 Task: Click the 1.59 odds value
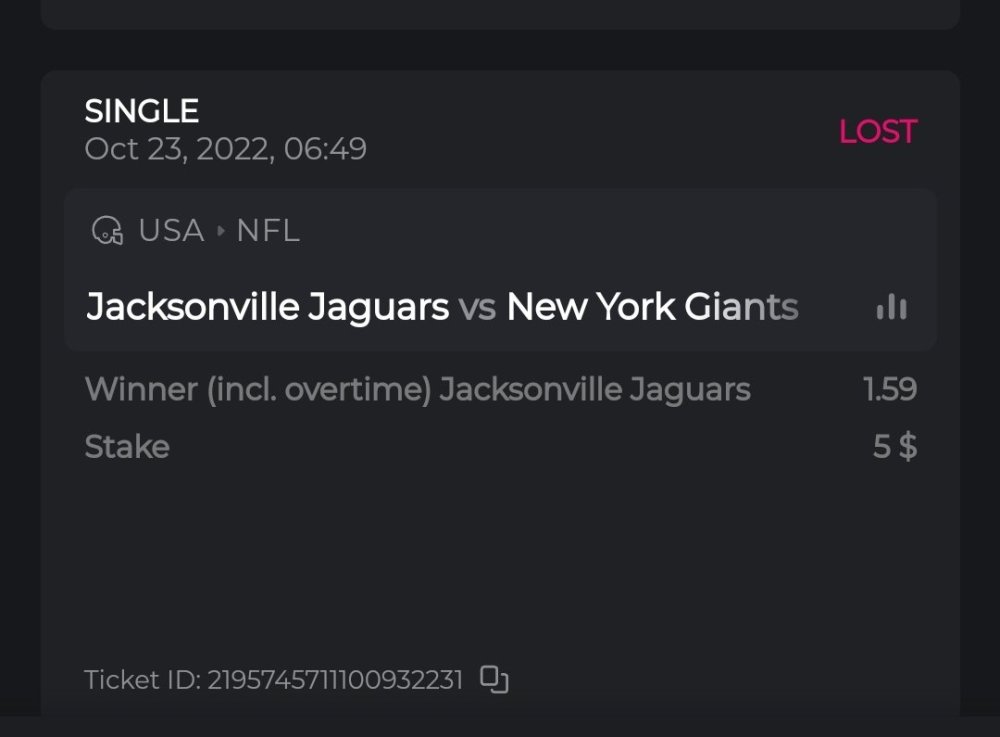tap(890, 389)
